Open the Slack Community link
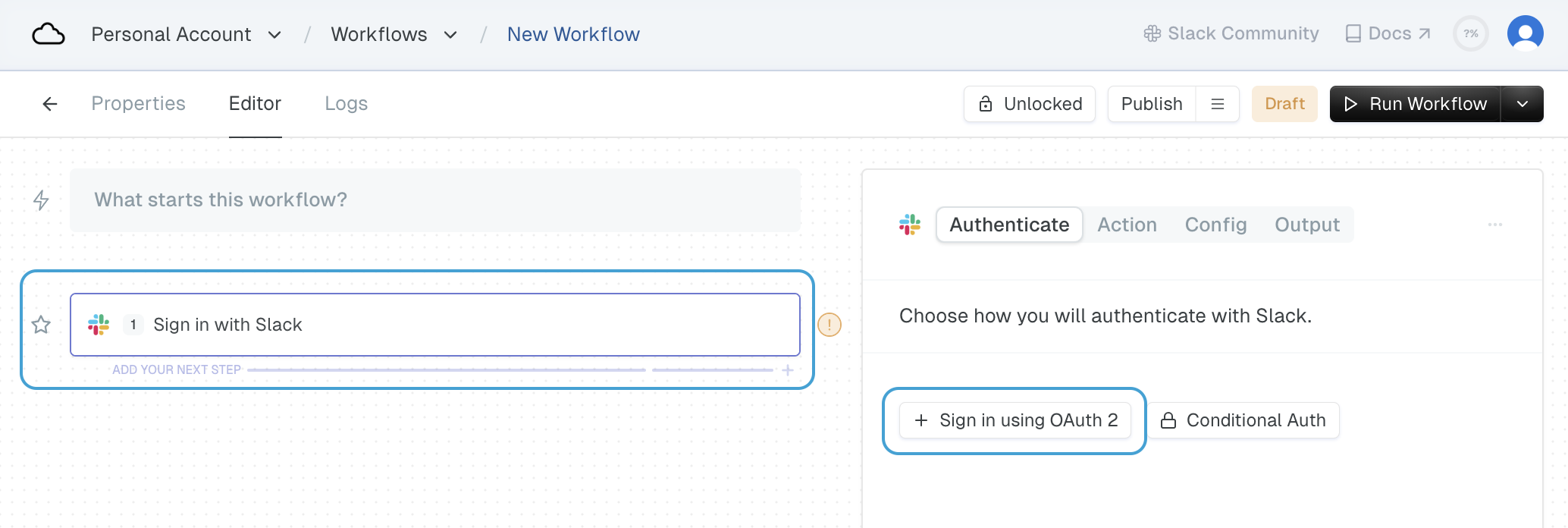Screen dimensions: 1568x528 [x=1231, y=33]
